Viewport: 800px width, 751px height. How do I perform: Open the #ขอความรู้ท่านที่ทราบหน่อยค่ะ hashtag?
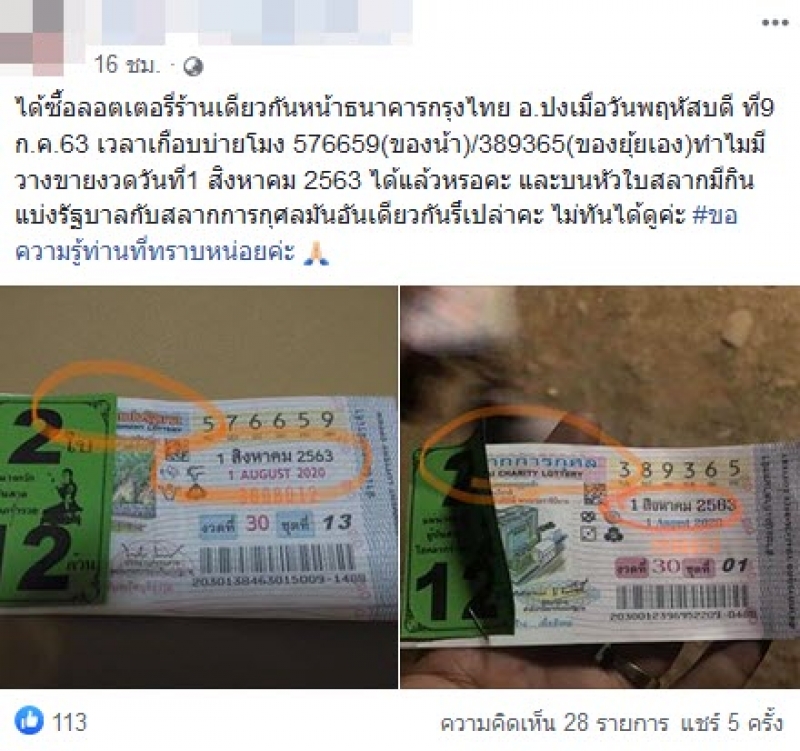(377, 234)
